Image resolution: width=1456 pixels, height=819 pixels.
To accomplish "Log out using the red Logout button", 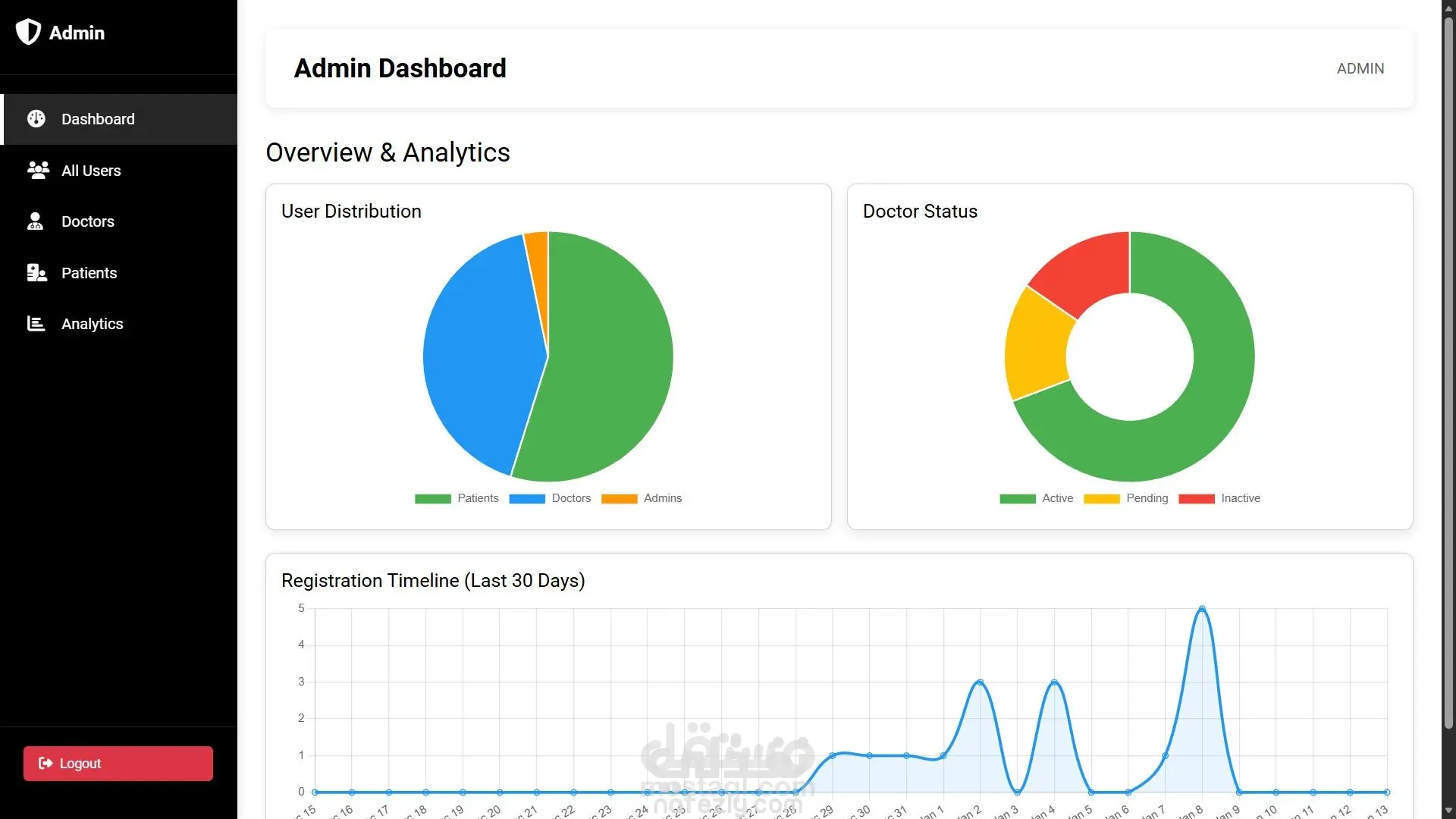I will tap(118, 763).
